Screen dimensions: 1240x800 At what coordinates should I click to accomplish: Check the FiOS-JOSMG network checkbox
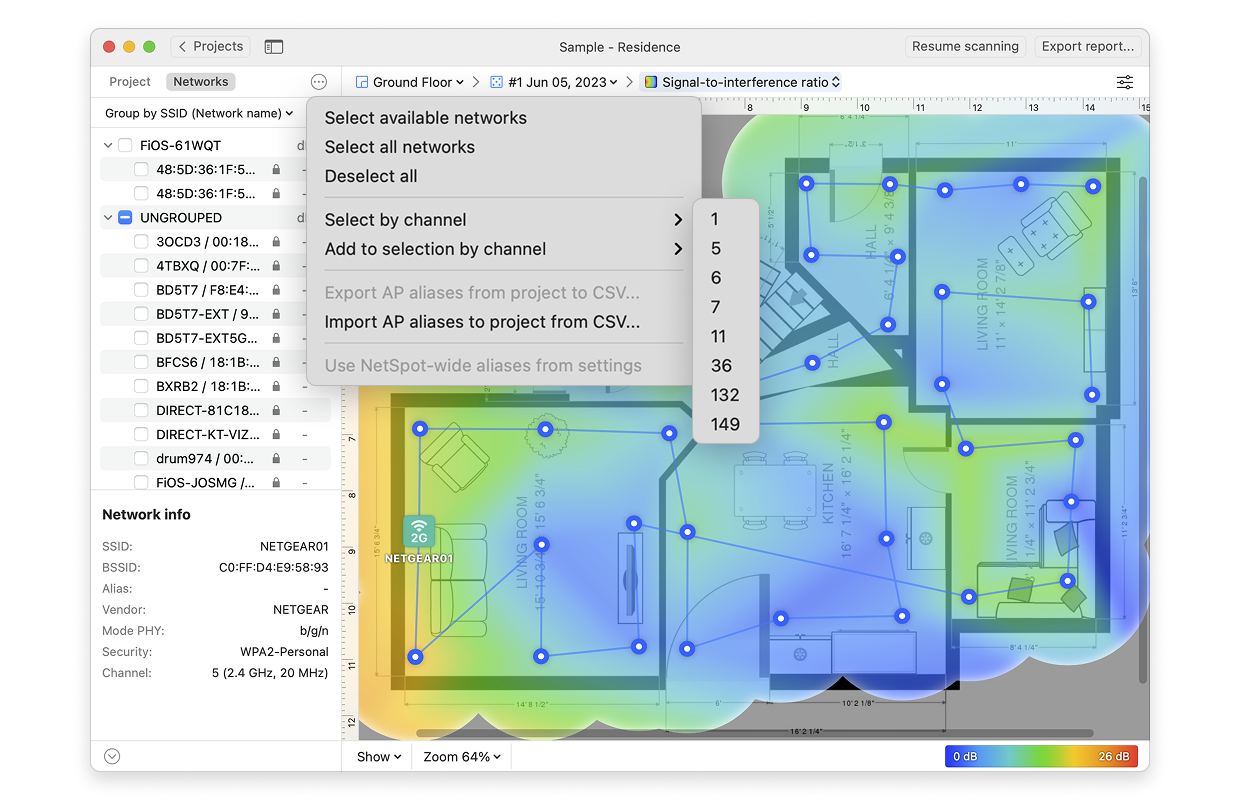tap(141, 482)
